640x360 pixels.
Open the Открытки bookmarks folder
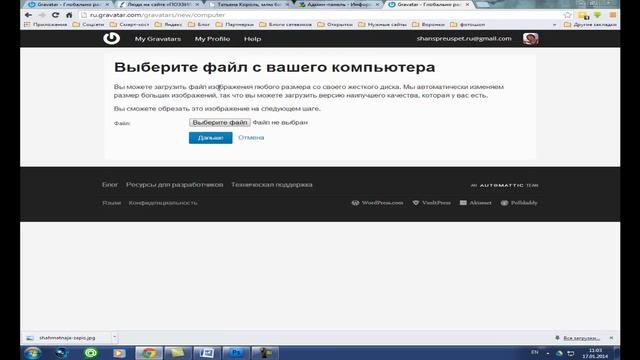[x=335, y=24]
